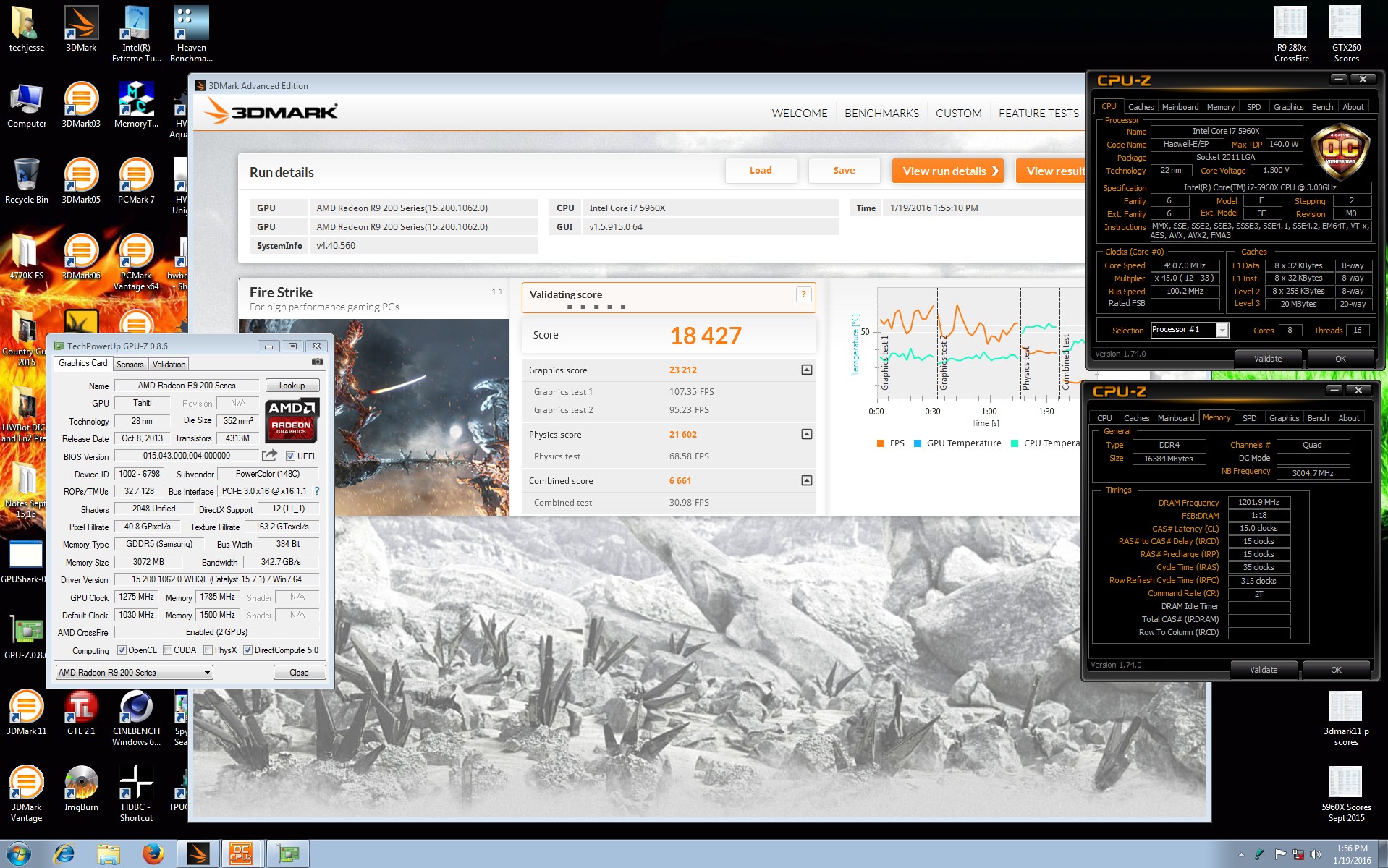
Task: Click Fire Strike preview thumbnail
Action: point(374,417)
